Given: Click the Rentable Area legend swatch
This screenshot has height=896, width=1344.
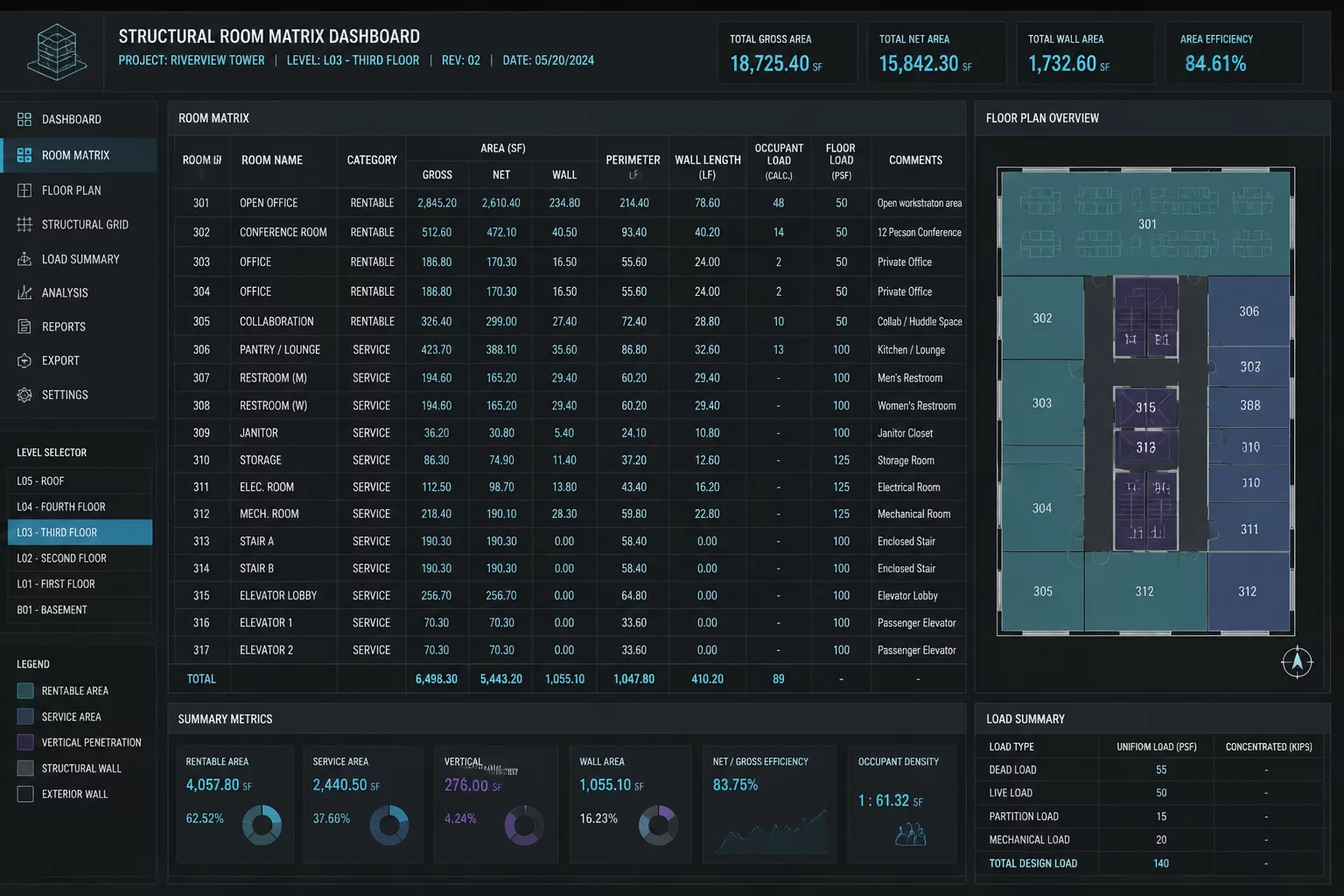Looking at the screenshot, I should tap(25, 690).
